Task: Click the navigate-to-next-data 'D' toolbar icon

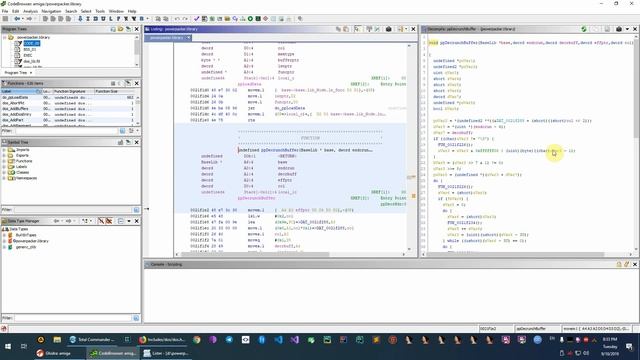Action: click(x=95, y=19)
